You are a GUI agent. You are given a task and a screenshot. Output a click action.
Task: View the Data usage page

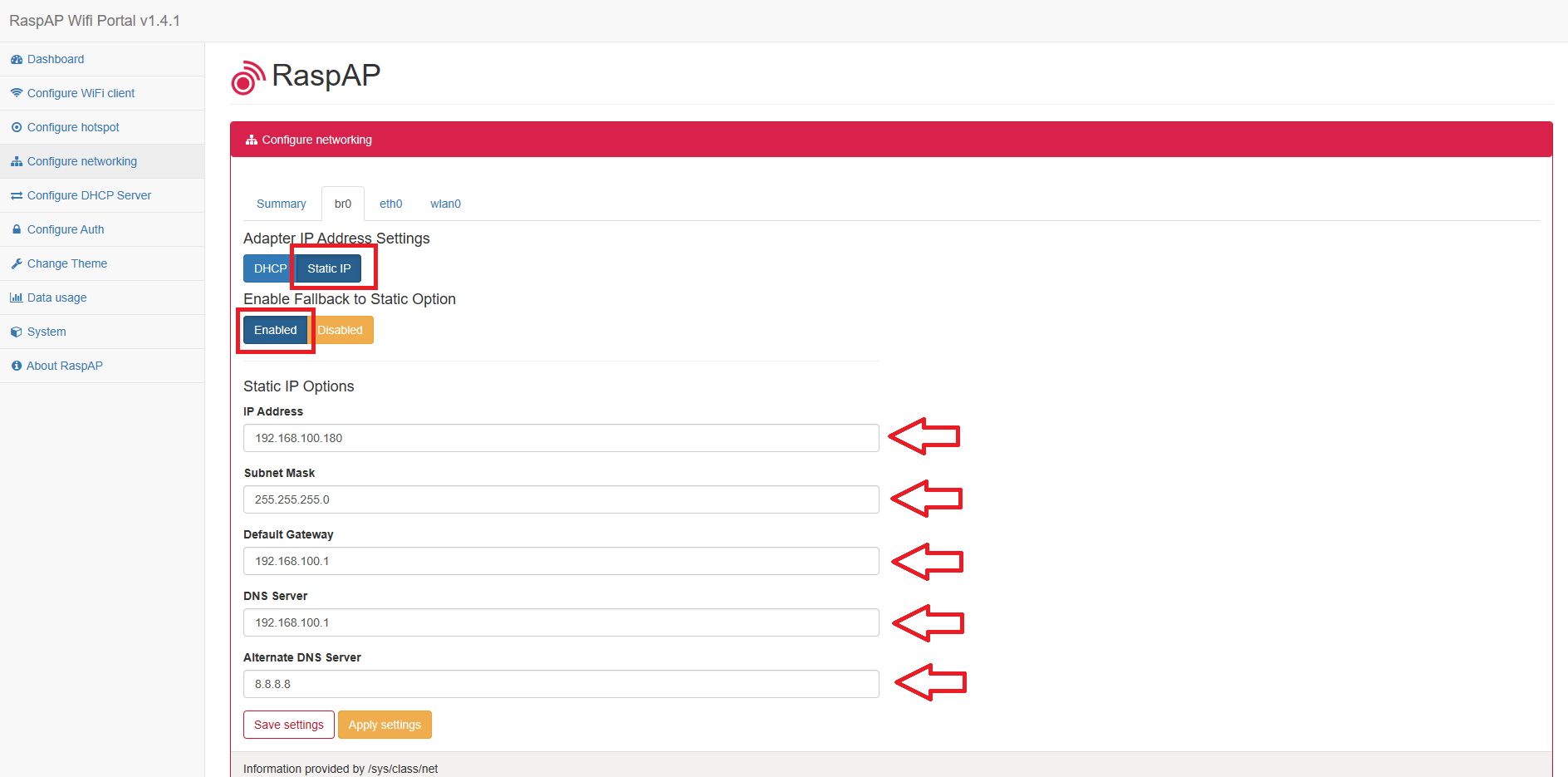[x=56, y=298]
